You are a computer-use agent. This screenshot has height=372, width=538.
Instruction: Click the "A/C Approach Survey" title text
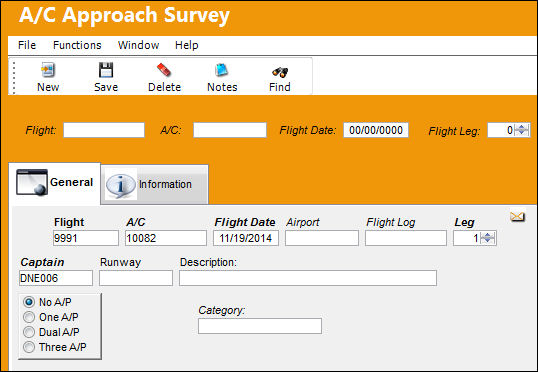coord(124,16)
